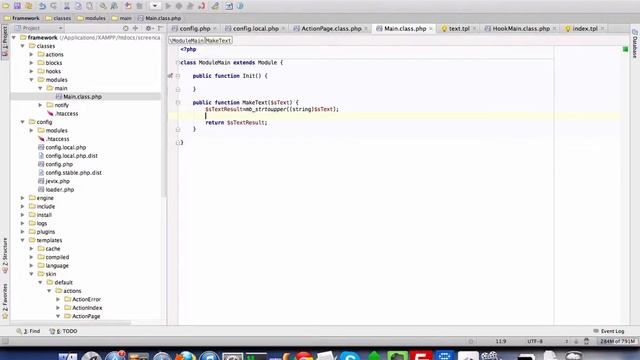This screenshot has width=640, height=360.
Task: Expand the engine folder
Action: (x=23, y=198)
